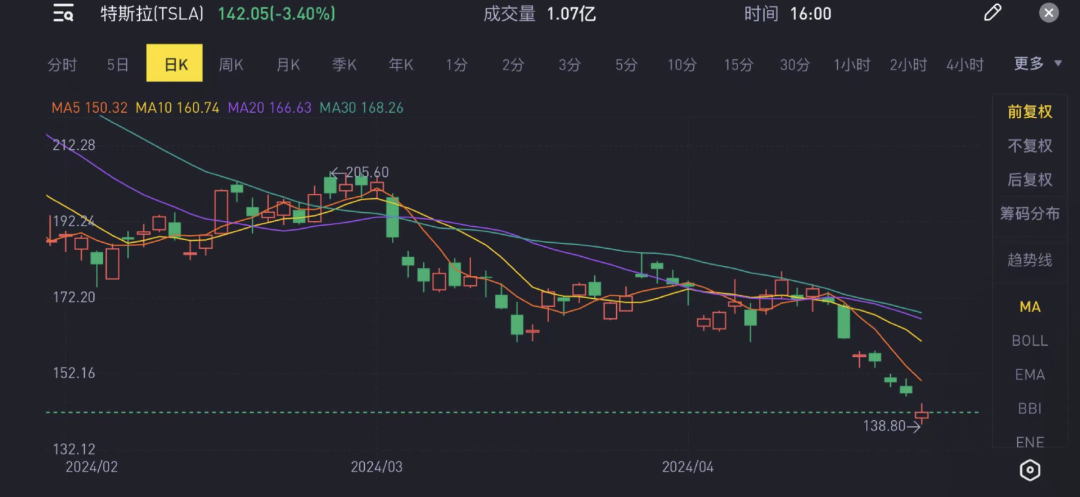1080x497 pixels.
Task: Tap the MA30 168.26 legend value
Action: coord(362,107)
